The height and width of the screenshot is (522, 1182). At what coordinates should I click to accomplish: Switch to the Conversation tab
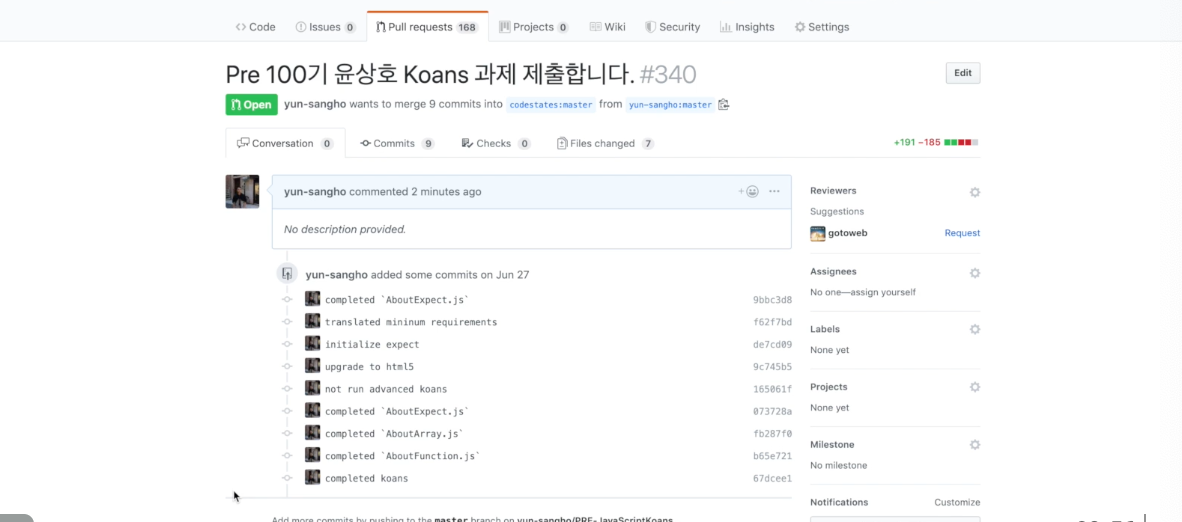(x=286, y=143)
